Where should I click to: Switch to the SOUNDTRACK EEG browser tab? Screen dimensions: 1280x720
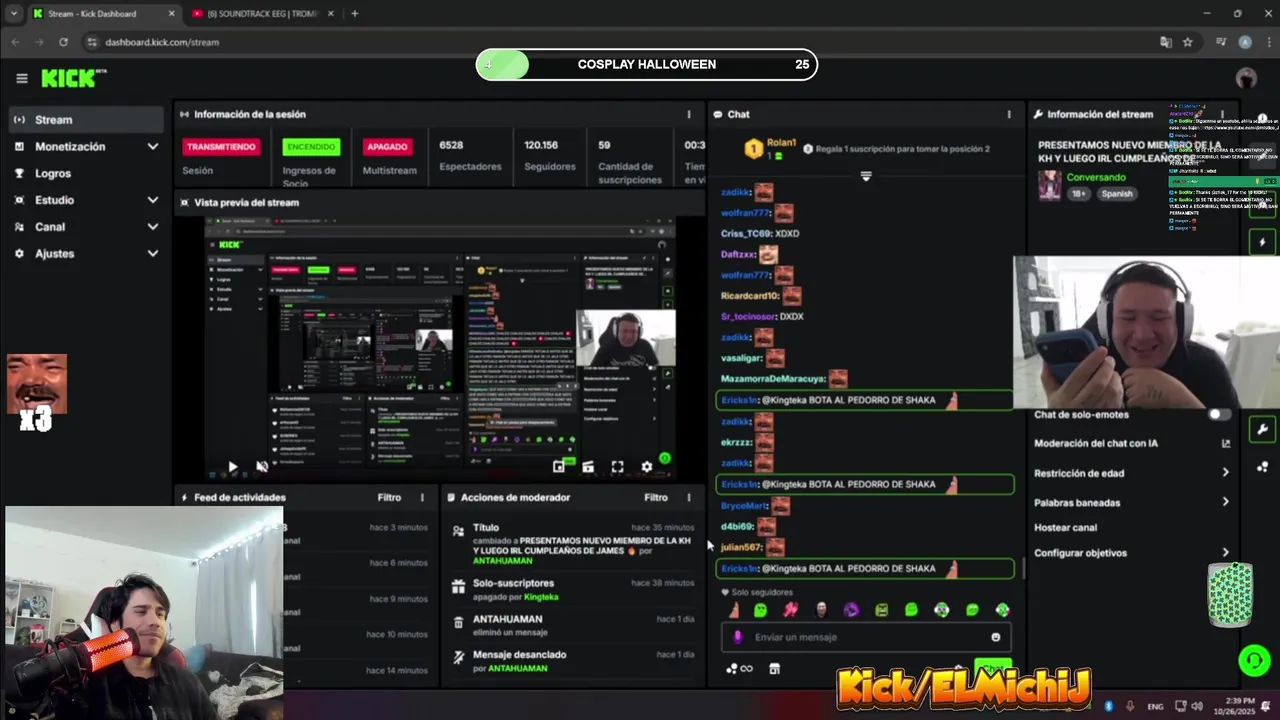coord(262,14)
